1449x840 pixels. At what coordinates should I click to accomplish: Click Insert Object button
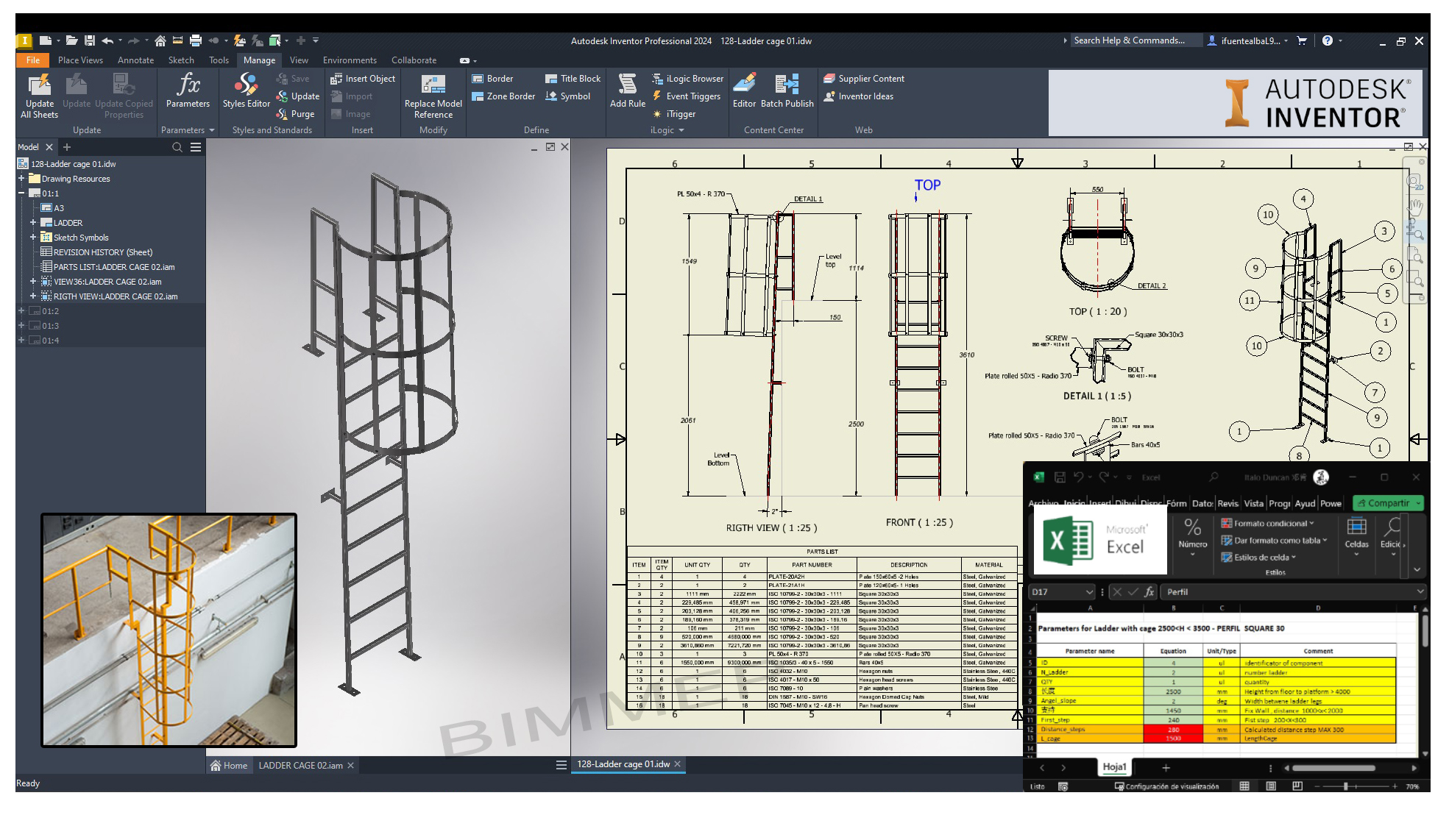(x=363, y=79)
